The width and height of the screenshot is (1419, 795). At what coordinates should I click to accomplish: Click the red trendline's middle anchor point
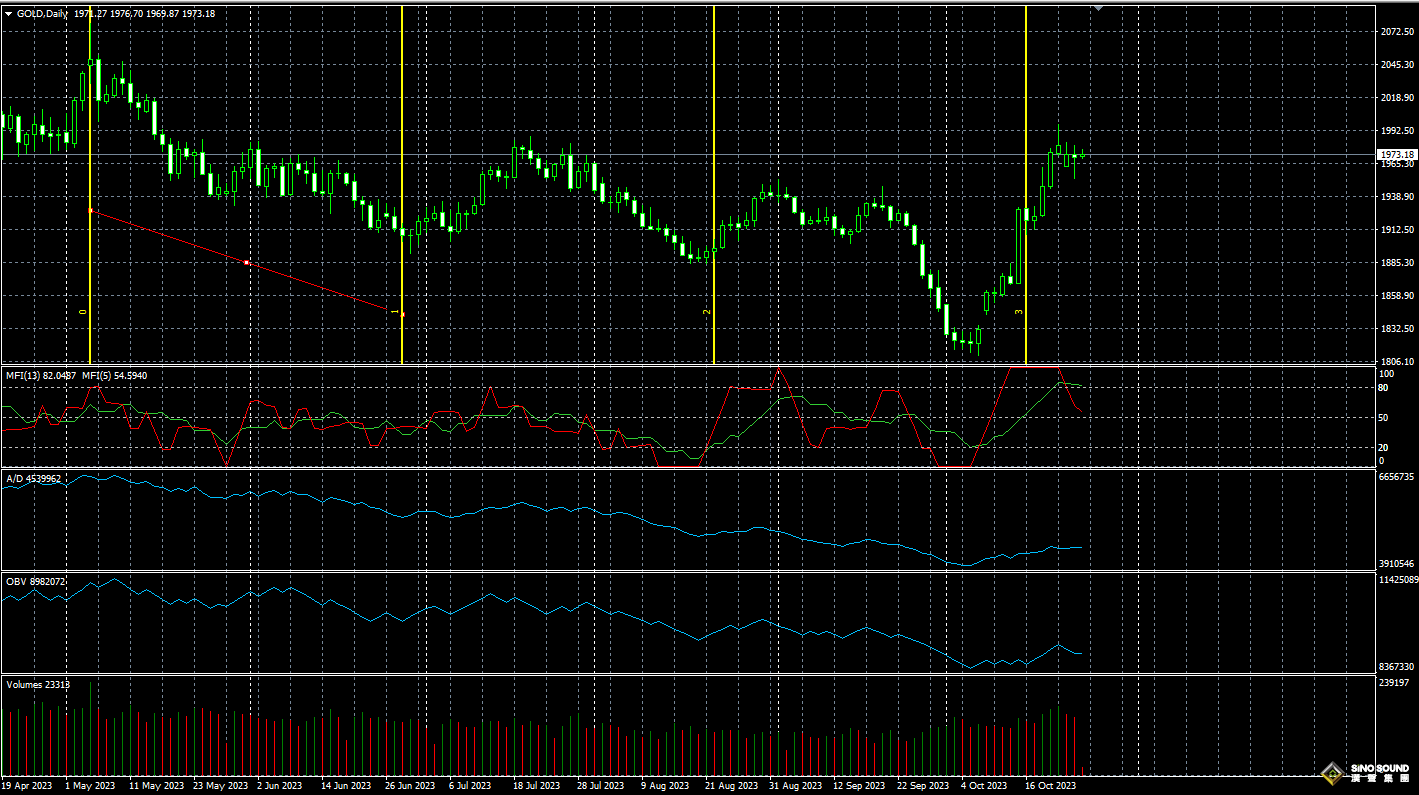(x=247, y=263)
